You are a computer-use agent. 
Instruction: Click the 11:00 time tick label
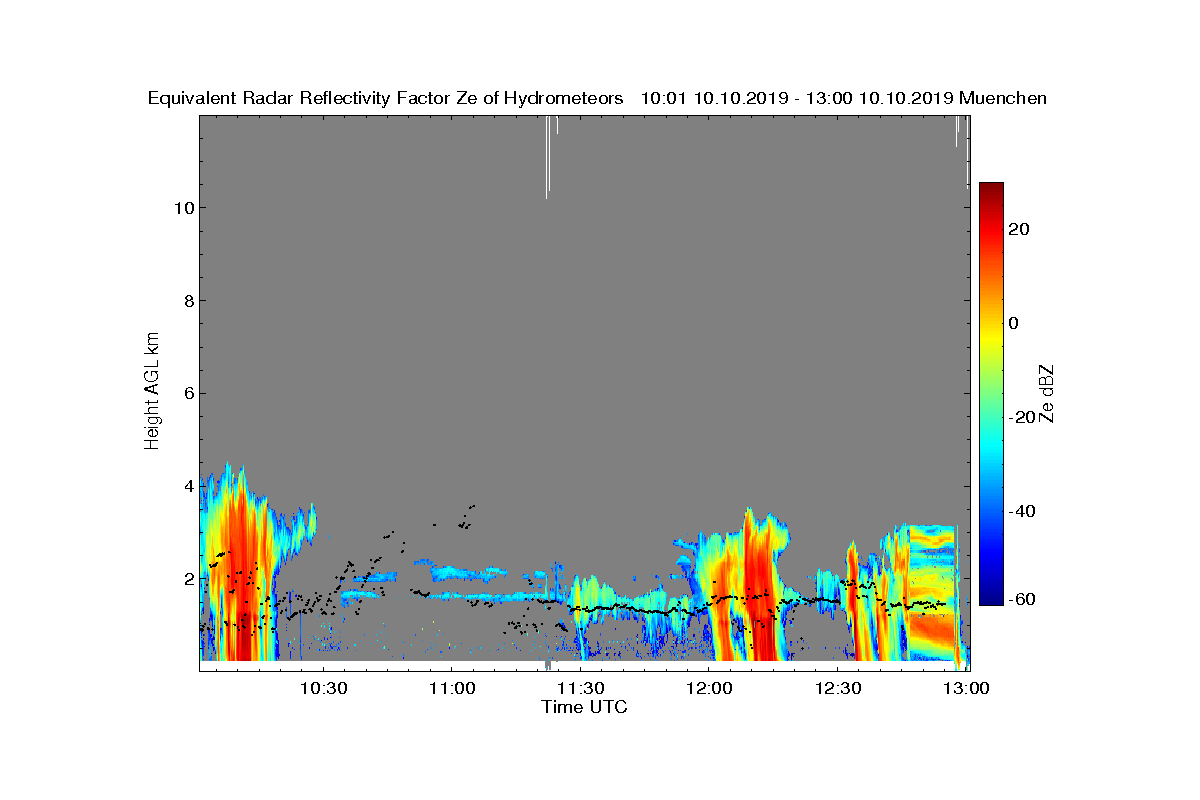(453, 688)
